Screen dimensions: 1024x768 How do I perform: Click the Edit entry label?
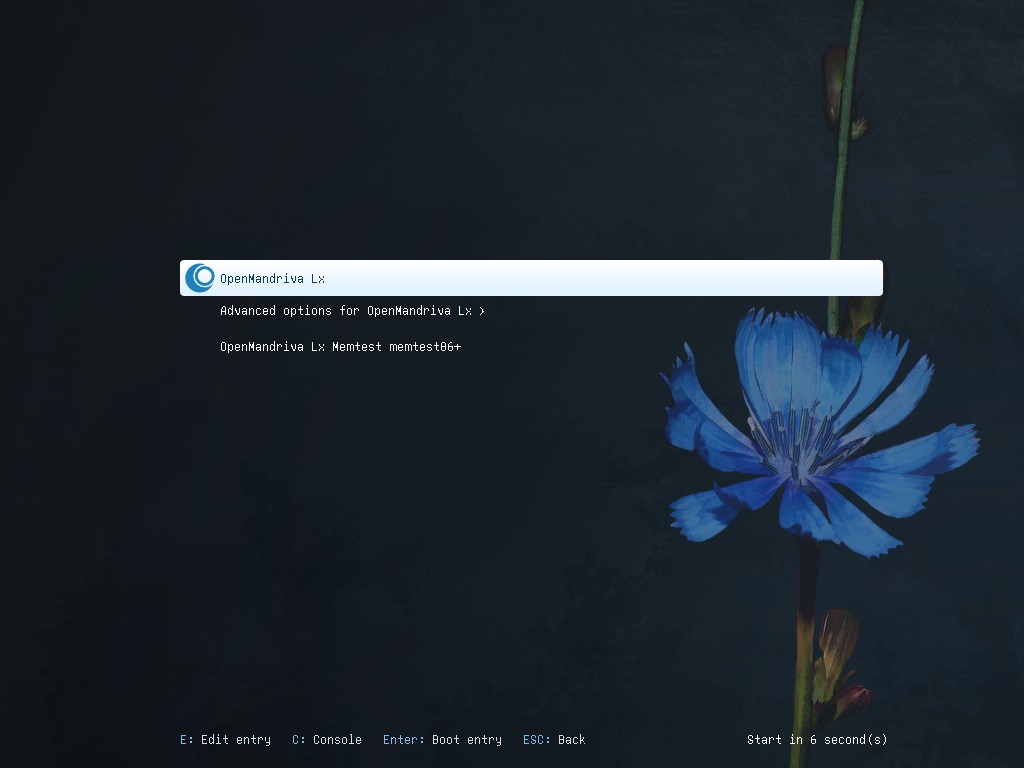point(236,740)
